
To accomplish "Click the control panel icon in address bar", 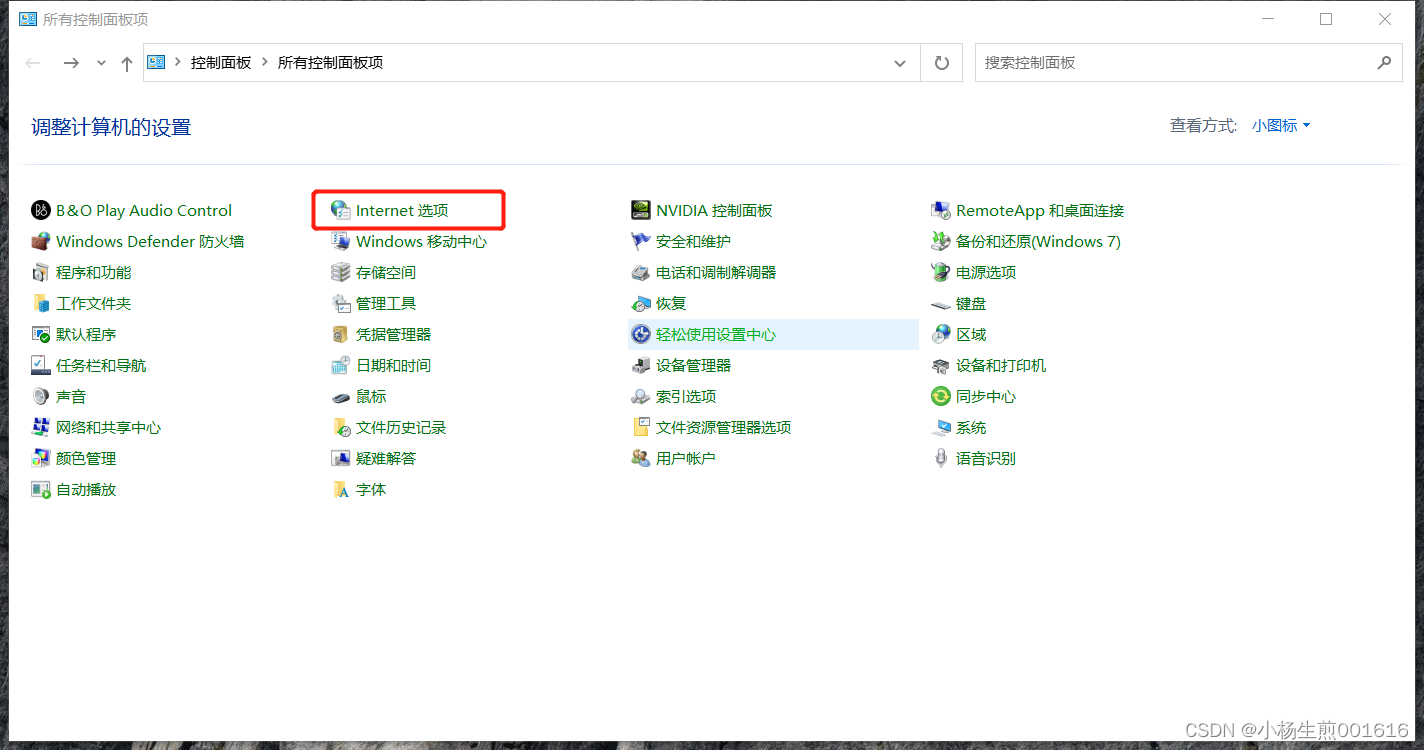I will (156, 62).
